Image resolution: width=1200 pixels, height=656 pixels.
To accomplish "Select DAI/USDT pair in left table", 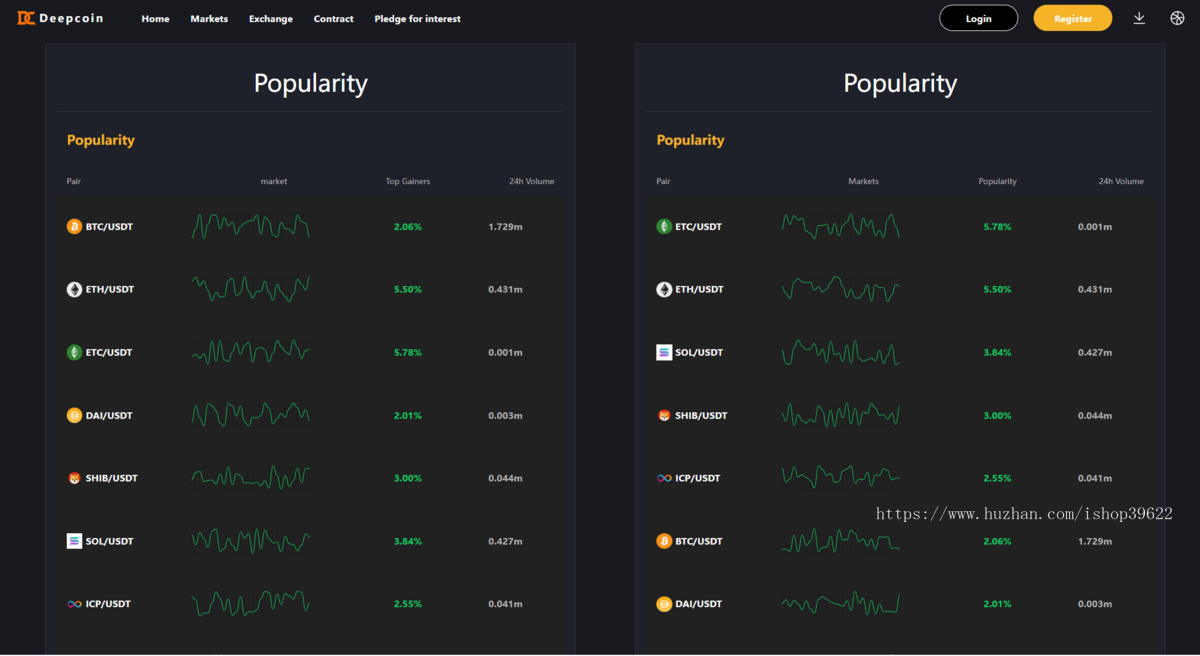I will pyautogui.click(x=109, y=416).
